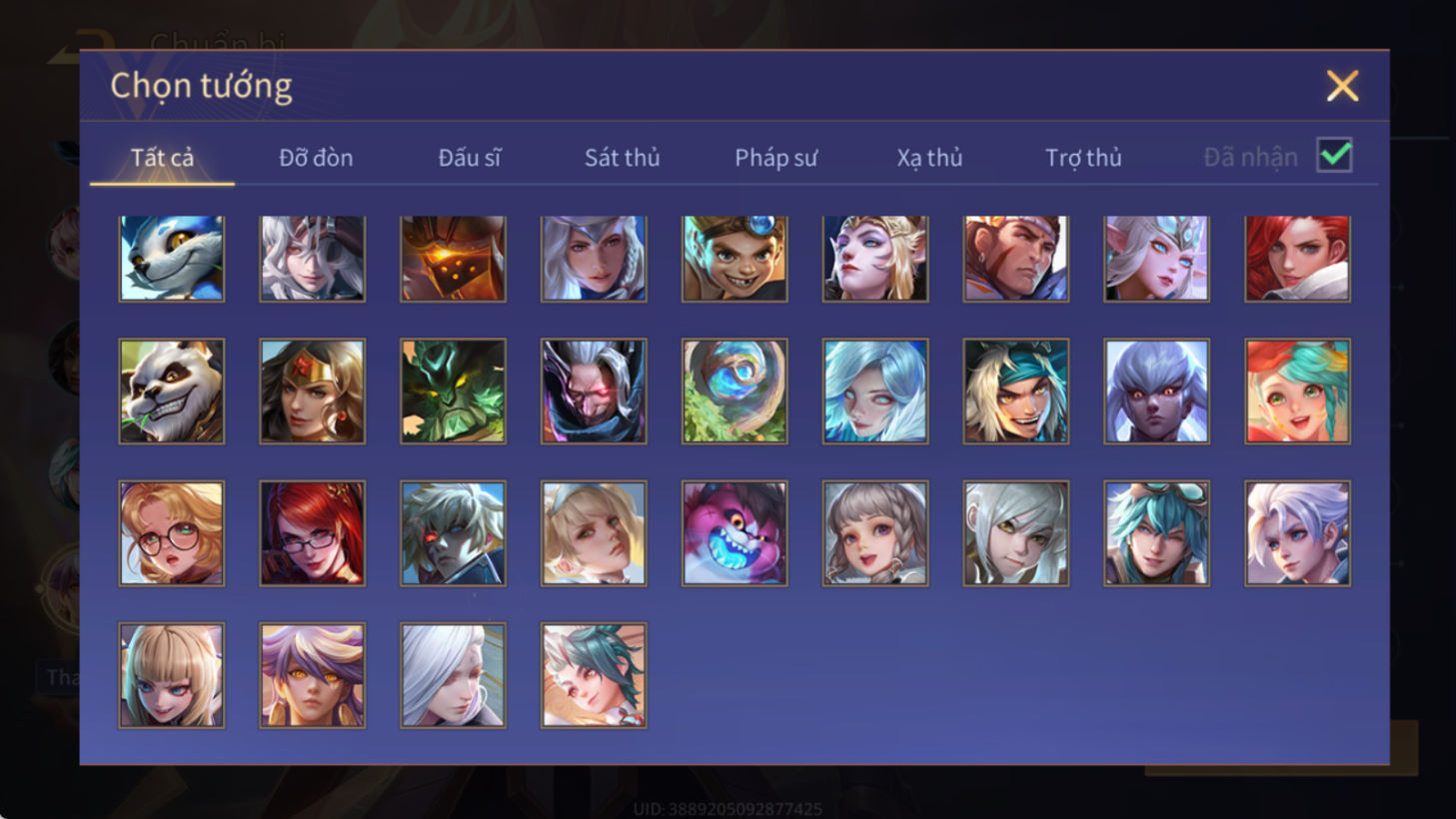Pick the red-haired woman with glasses
This screenshot has width=1456, height=819.
(x=313, y=533)
